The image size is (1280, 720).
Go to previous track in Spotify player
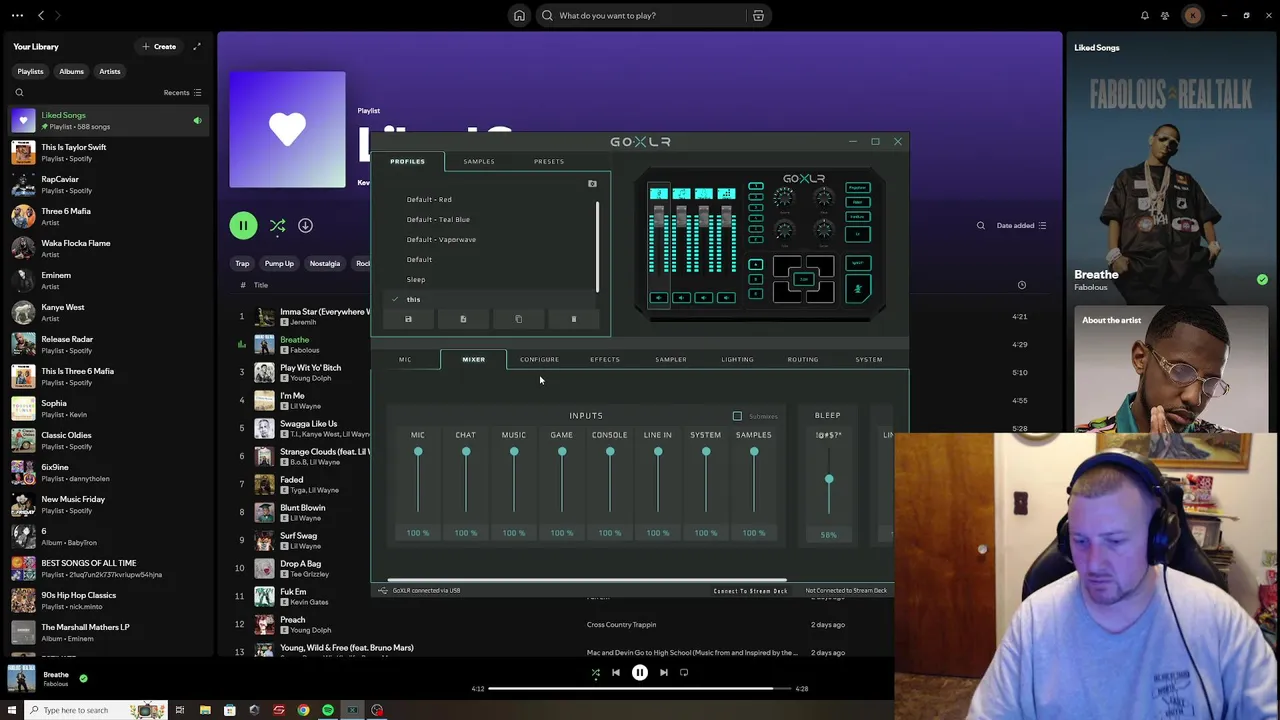tap(616, 673)
